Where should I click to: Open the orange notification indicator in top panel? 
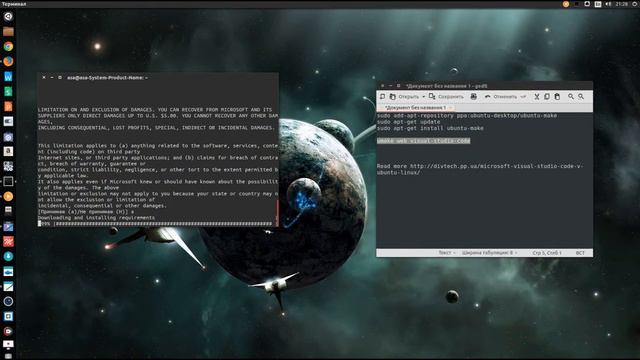[x=566, y=4]
